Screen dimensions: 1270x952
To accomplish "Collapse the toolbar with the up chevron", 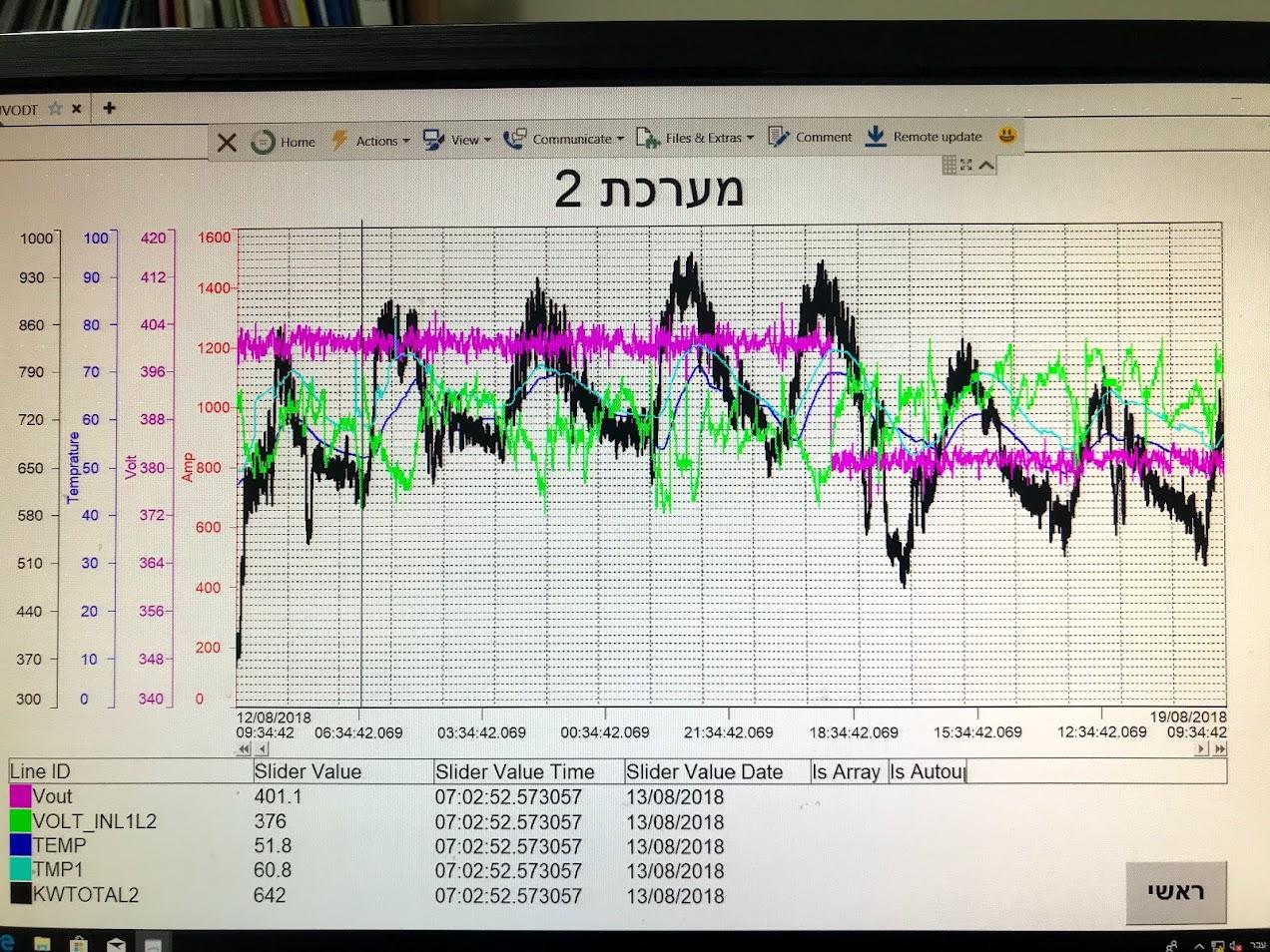I will coord(986,165).
